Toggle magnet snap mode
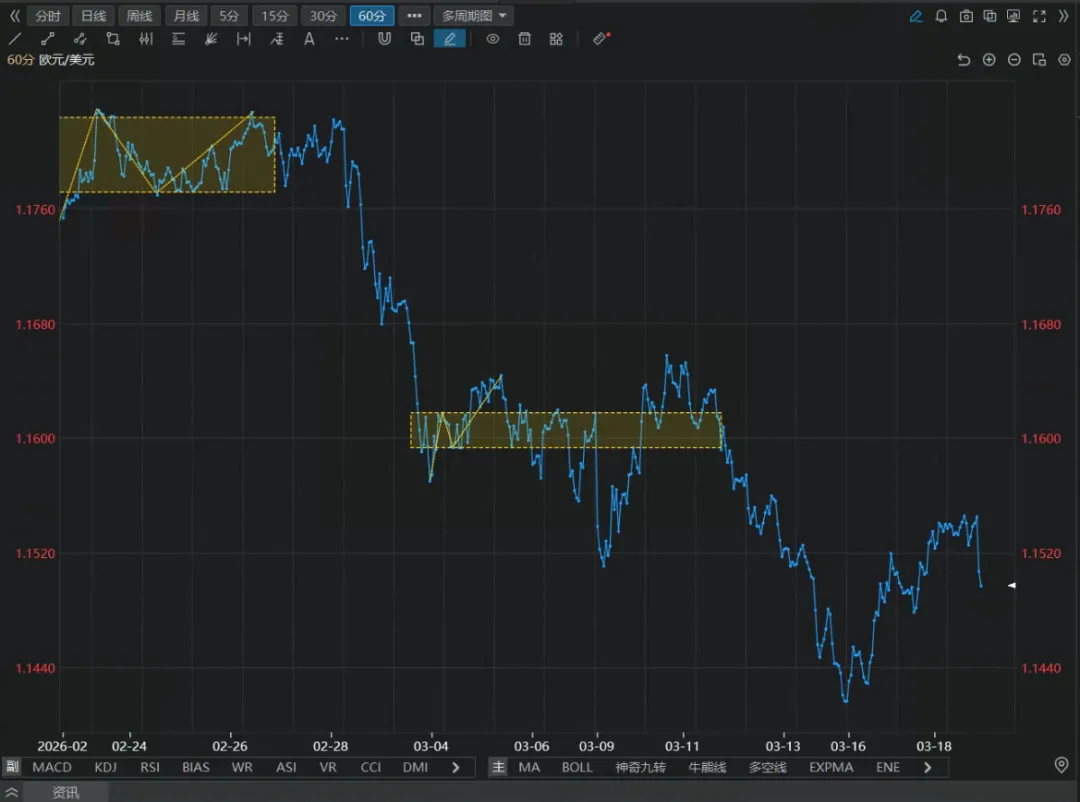 click(384, 39)
